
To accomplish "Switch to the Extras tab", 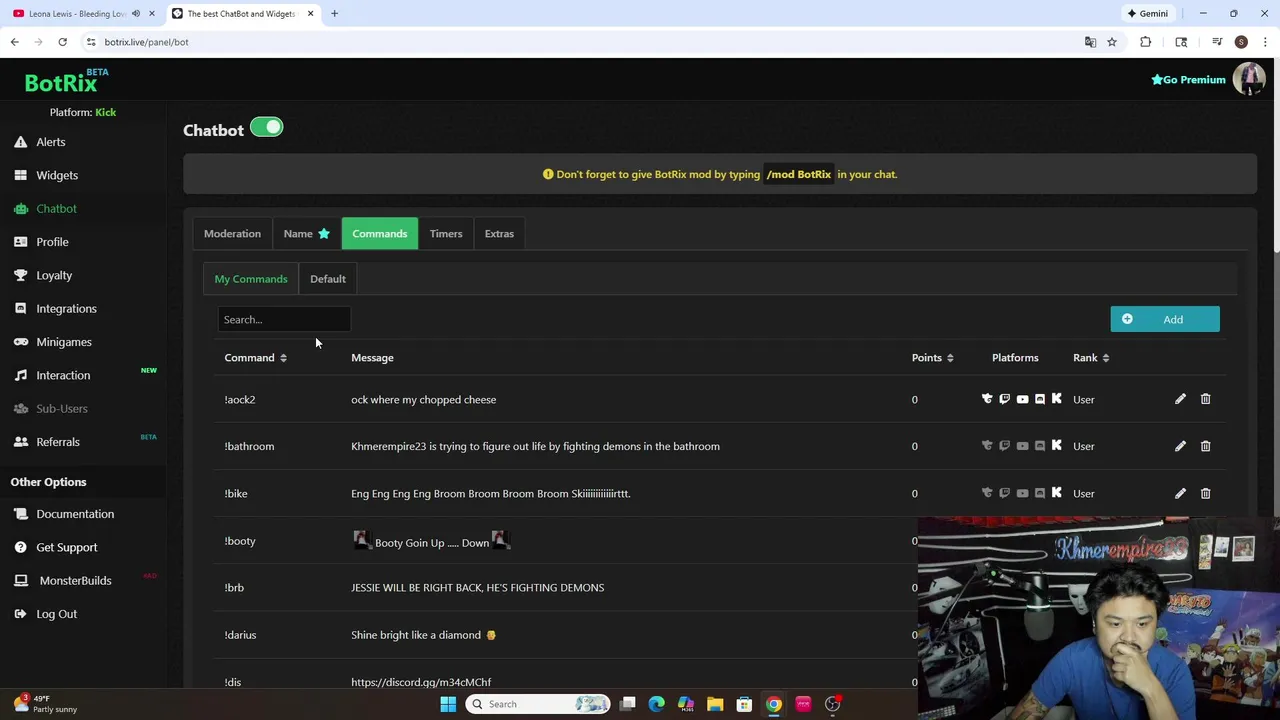I will tap(499, 233).
